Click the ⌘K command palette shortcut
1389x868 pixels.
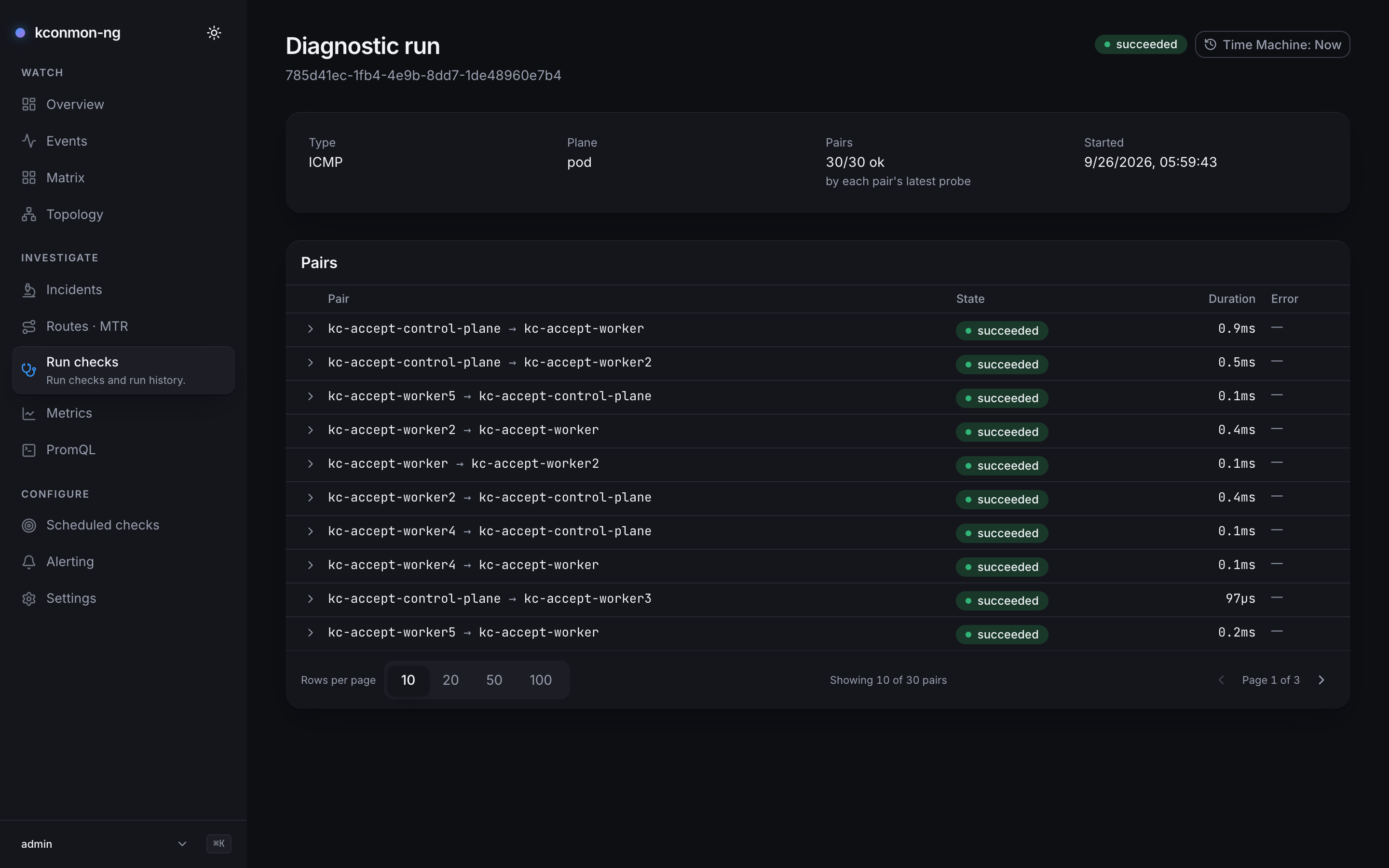pos(218,843)
